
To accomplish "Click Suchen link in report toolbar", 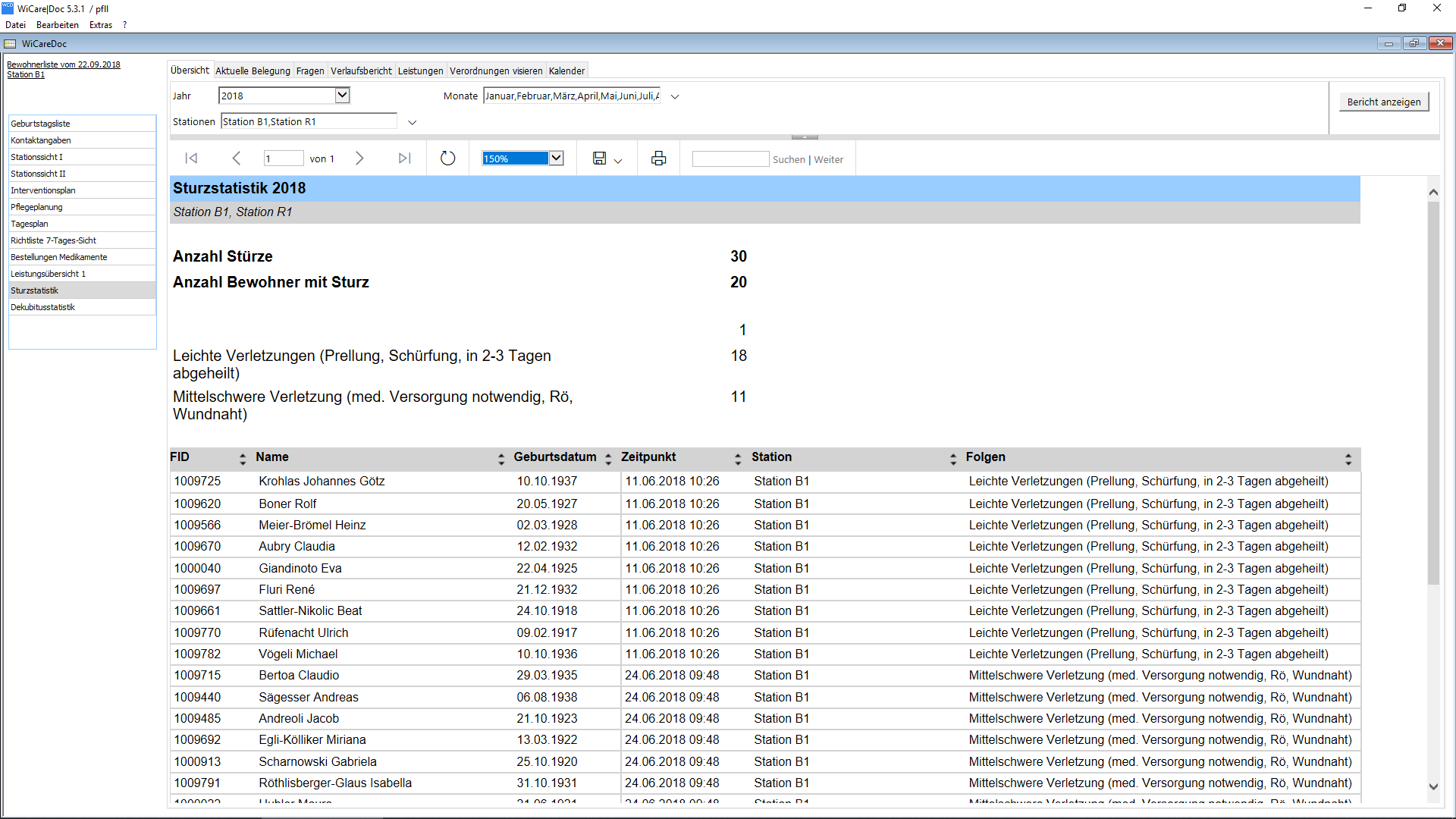I will [x=789, y=159].
